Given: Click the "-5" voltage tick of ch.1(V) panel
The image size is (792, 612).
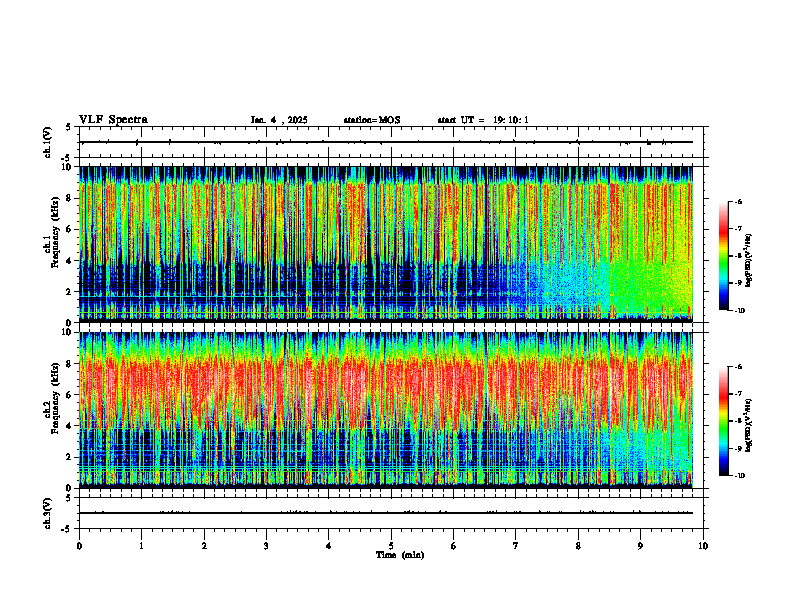Looking at the screenshot, I should pyautogui.click(x=67, y=158).
